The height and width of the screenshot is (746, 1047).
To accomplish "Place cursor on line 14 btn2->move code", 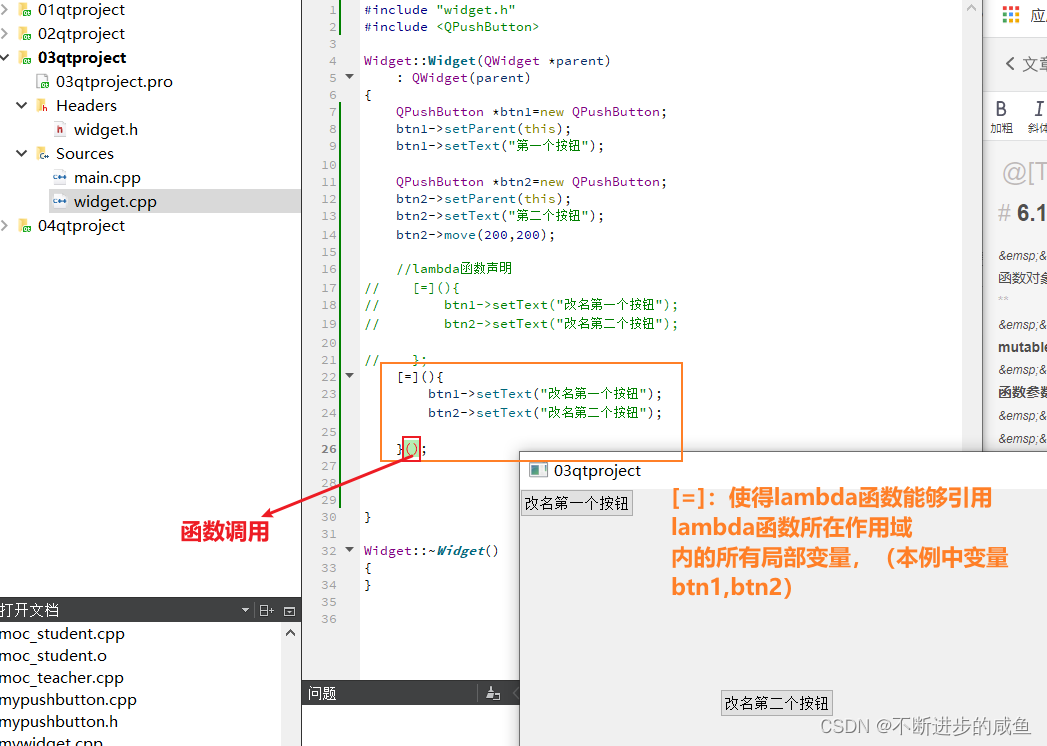I will [475, 234].
